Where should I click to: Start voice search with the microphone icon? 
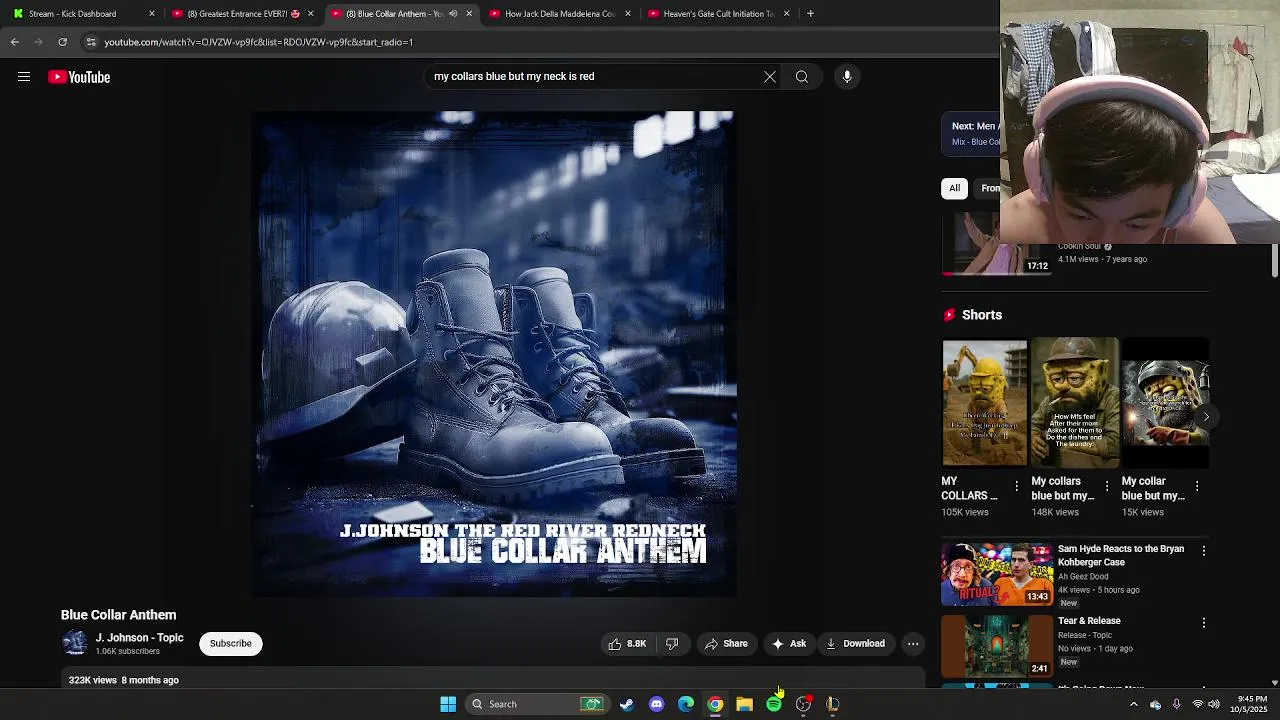click(x=847, y=77)
